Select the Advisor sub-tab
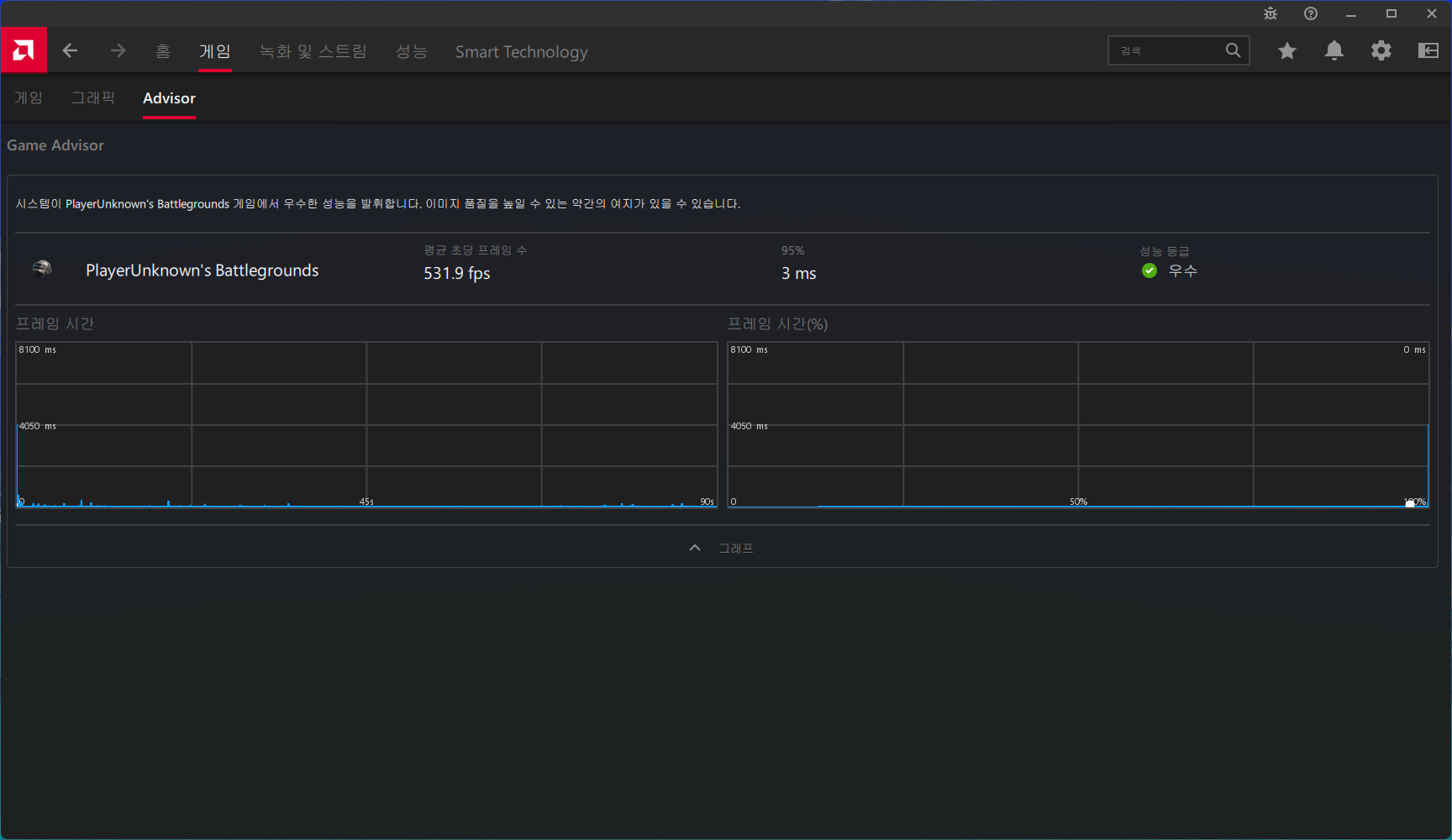The height and width of the screenshot is (840, 1452). (x=169, y=98)
